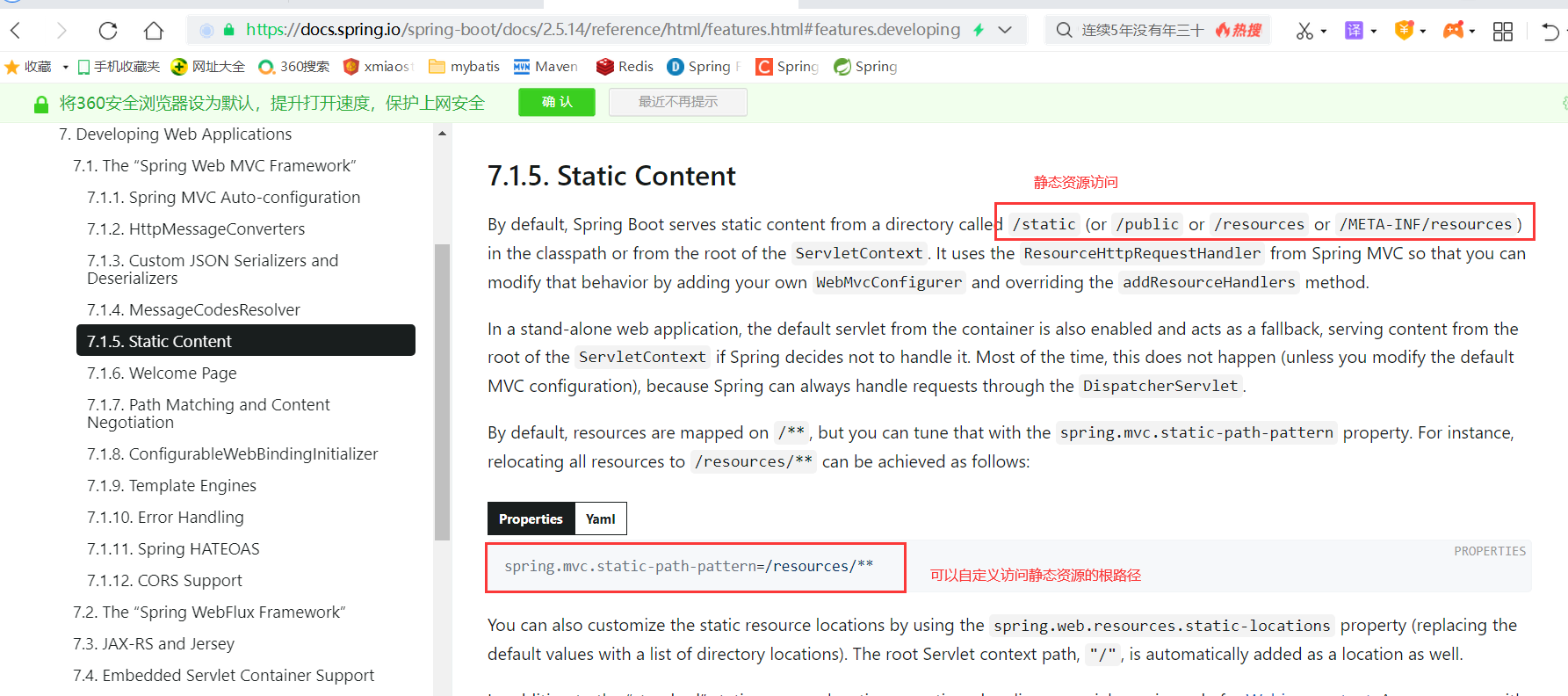Open 7.2. The Spring WebFlux Framework
The height and width of the screenshot is (696, 1568).
coord(209,613)
